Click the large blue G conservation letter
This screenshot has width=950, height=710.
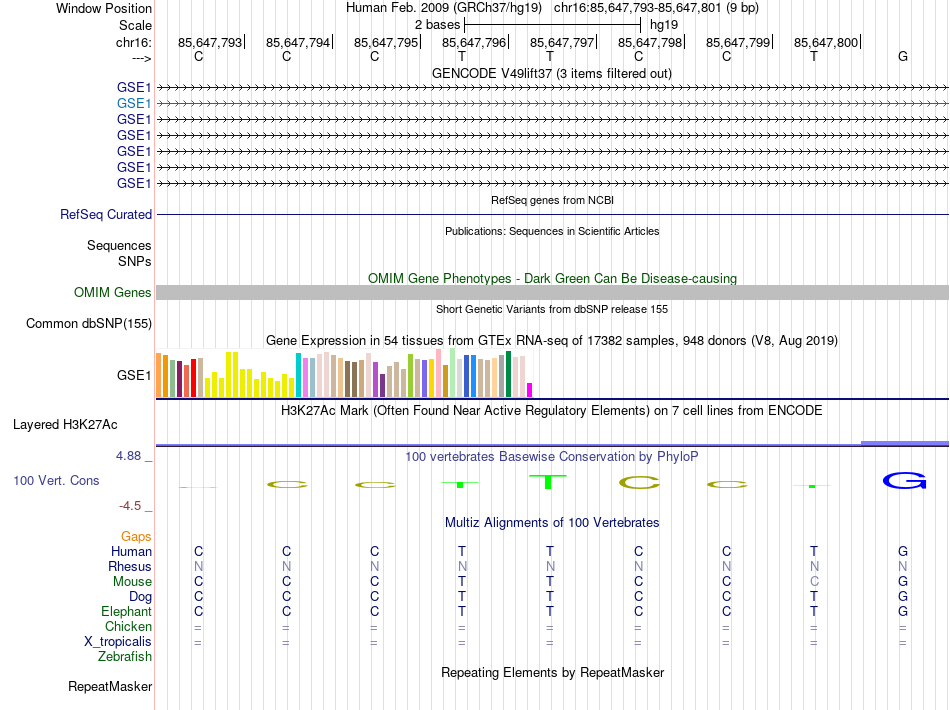(x=904, y=482)
